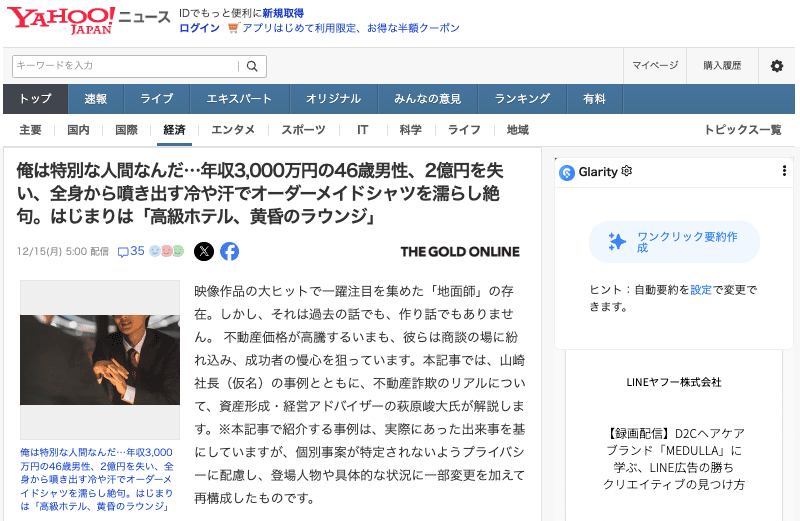Open the ライブ tab

point(157,99)
